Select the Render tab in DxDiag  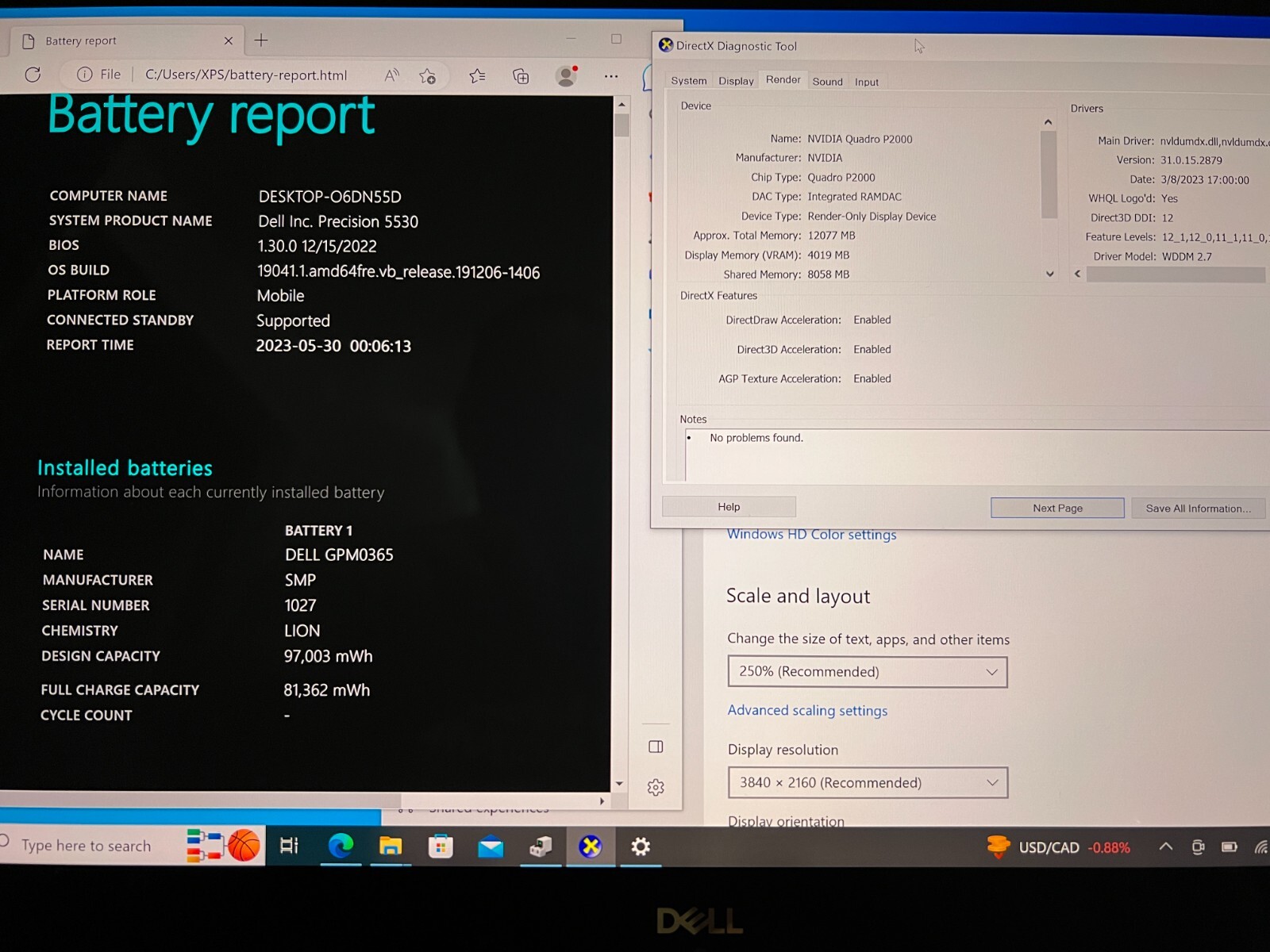[783, 79]
